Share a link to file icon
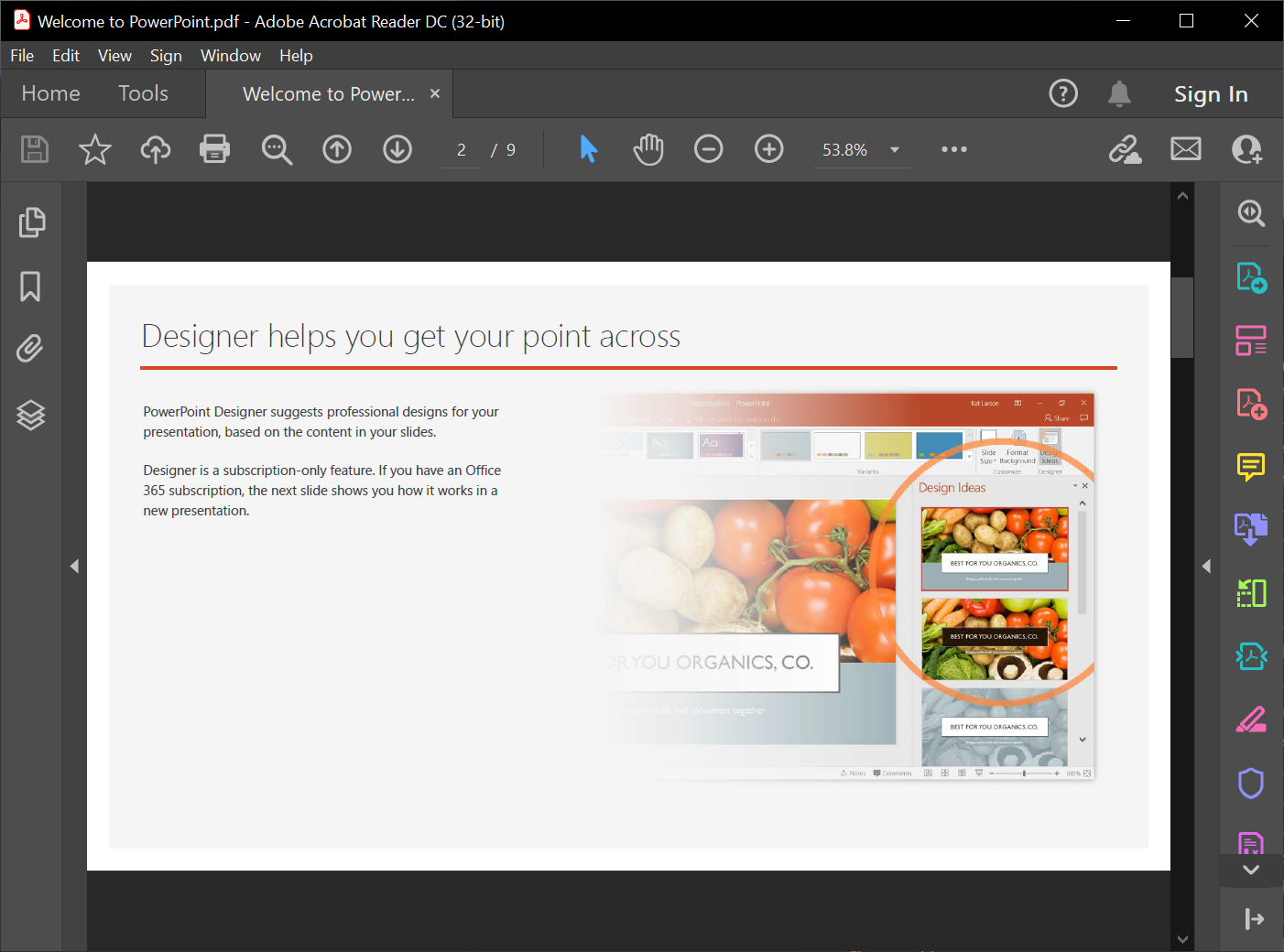Image resolution: width=1284 pixels, height=952 pixels. point(1125,149)
